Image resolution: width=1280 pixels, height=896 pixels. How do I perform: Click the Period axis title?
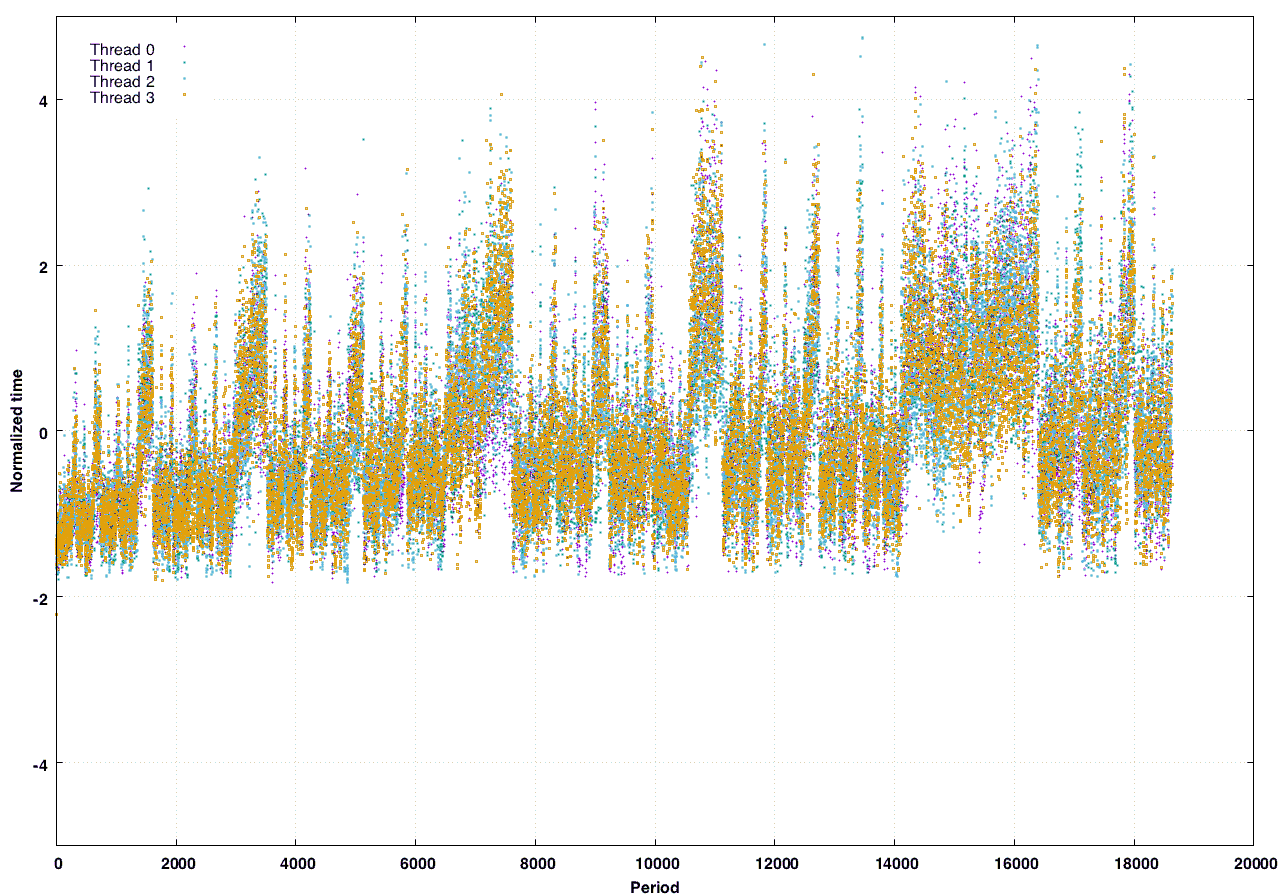coord(655,887)
